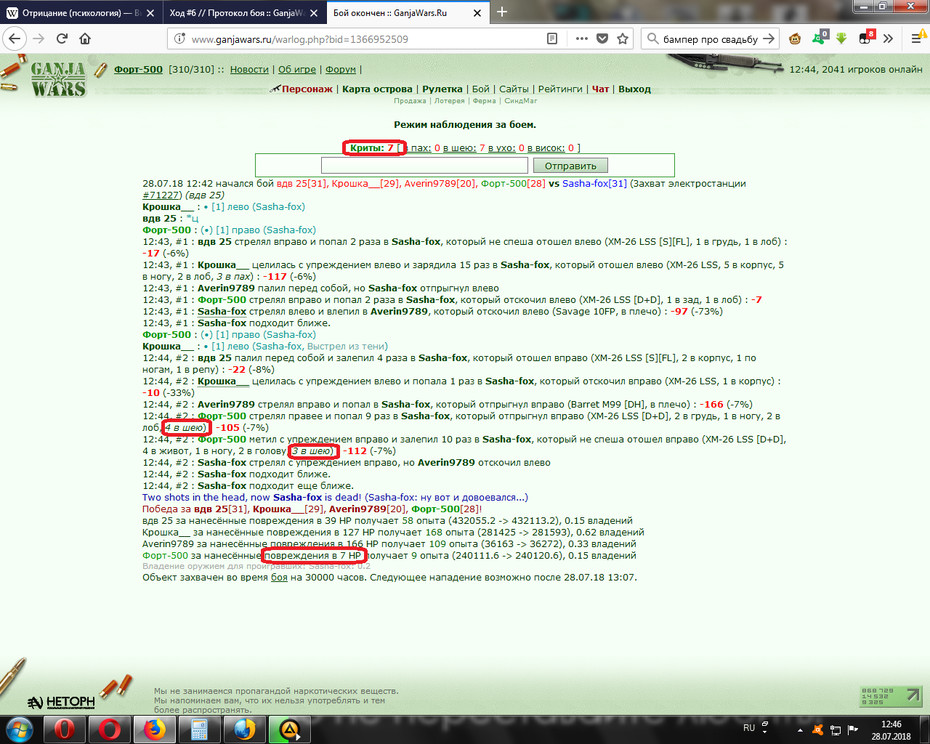
Task: Save the page to Pocket
Action: 602,39
